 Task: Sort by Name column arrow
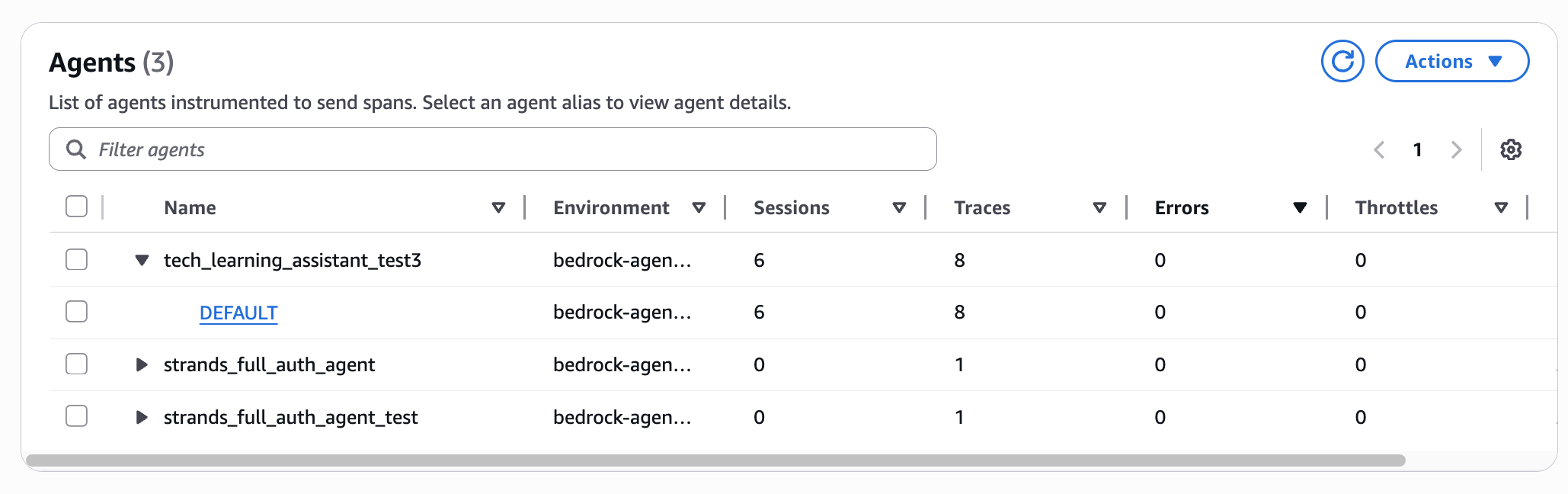pos(498,207)
